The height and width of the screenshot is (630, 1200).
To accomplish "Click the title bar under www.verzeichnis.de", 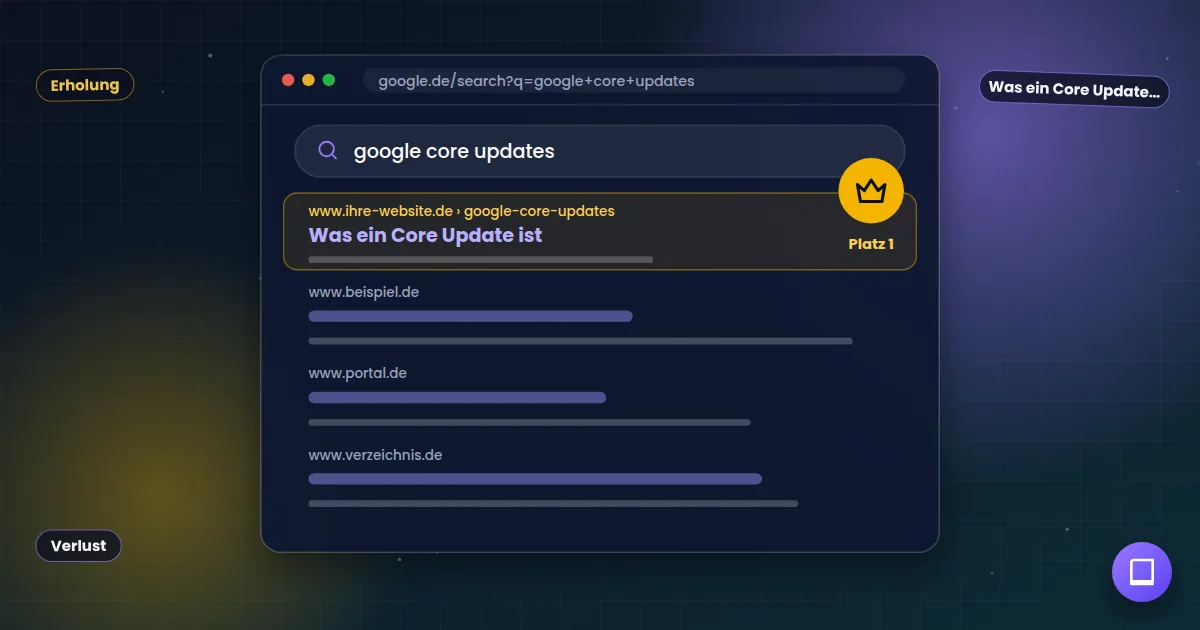I will click(535, 479).
